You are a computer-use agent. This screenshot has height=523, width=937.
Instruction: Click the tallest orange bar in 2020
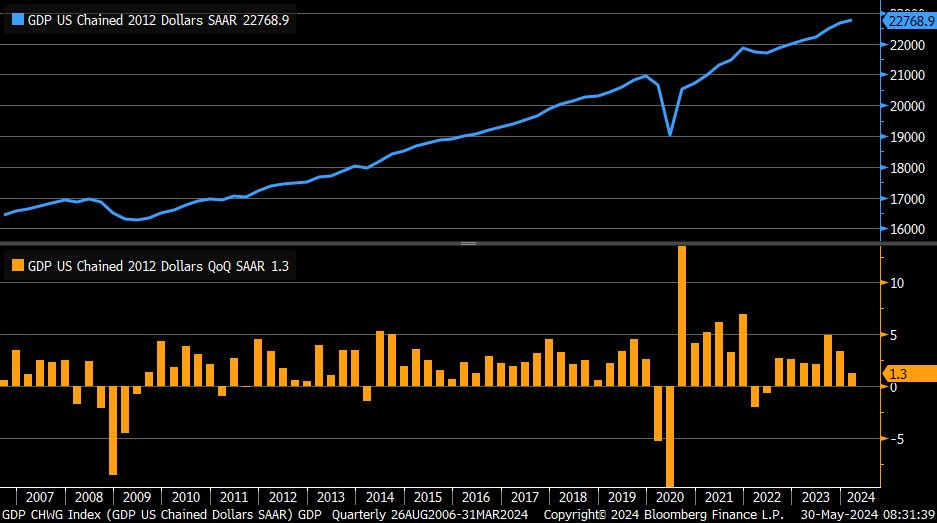tap(682, 315)
